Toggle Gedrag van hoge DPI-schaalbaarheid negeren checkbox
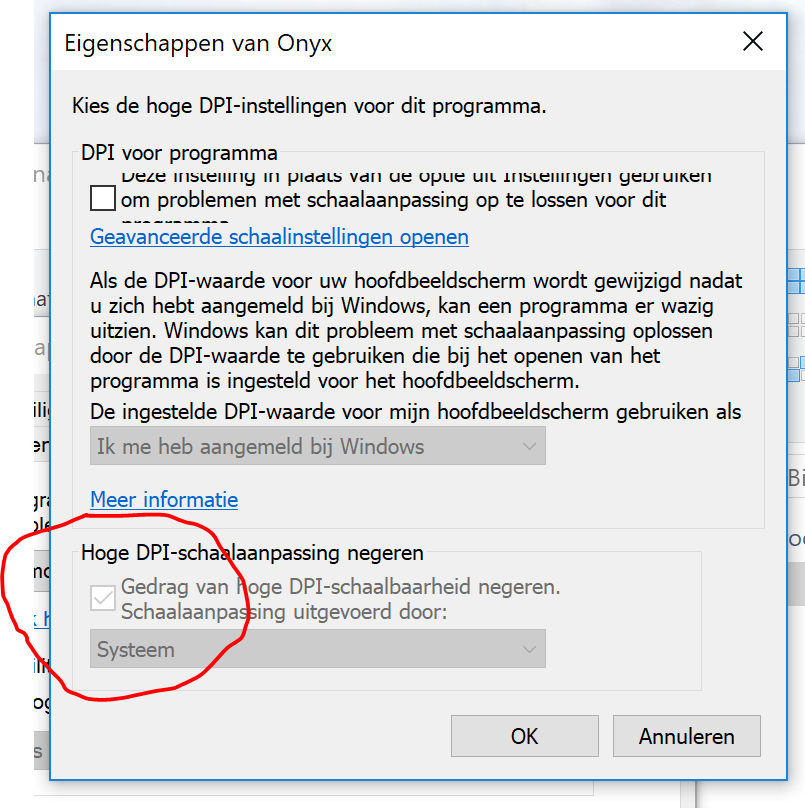Screen dimensions: 805x808 pos(103,598)
